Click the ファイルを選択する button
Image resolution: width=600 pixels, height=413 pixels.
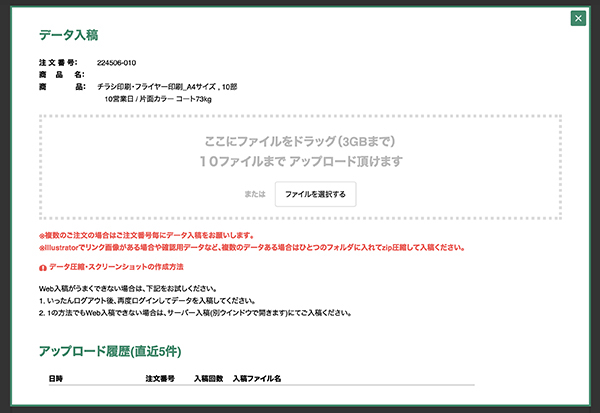(x=315, y=193)
